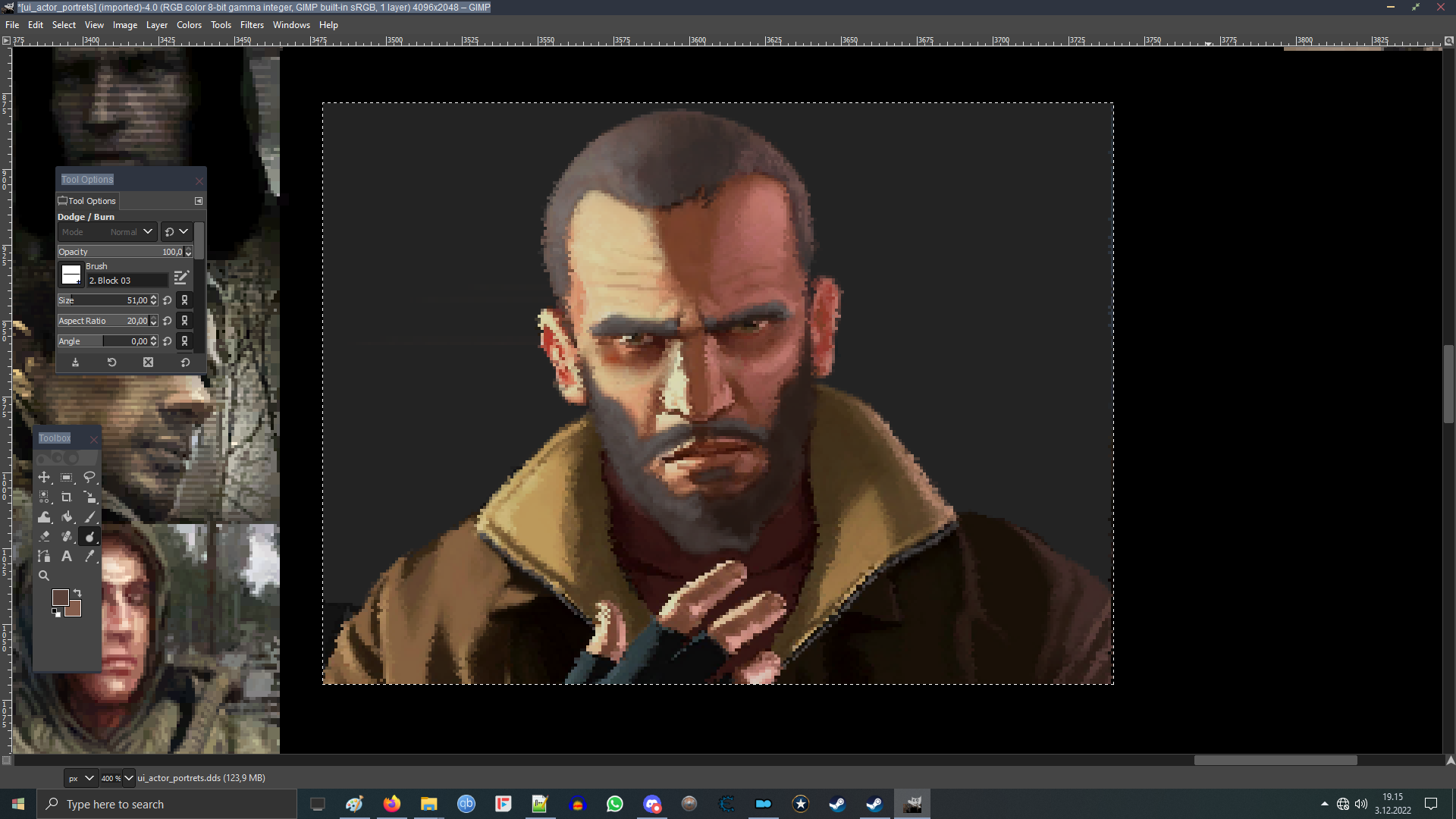Select the Eraser tool

(44, 536)
